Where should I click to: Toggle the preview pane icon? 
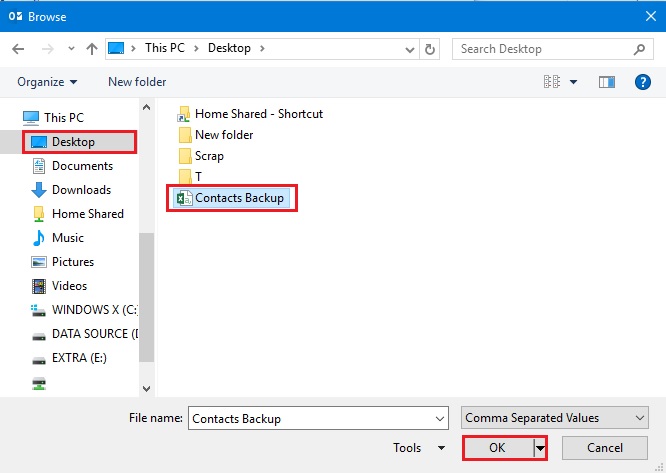click(606, 82)
